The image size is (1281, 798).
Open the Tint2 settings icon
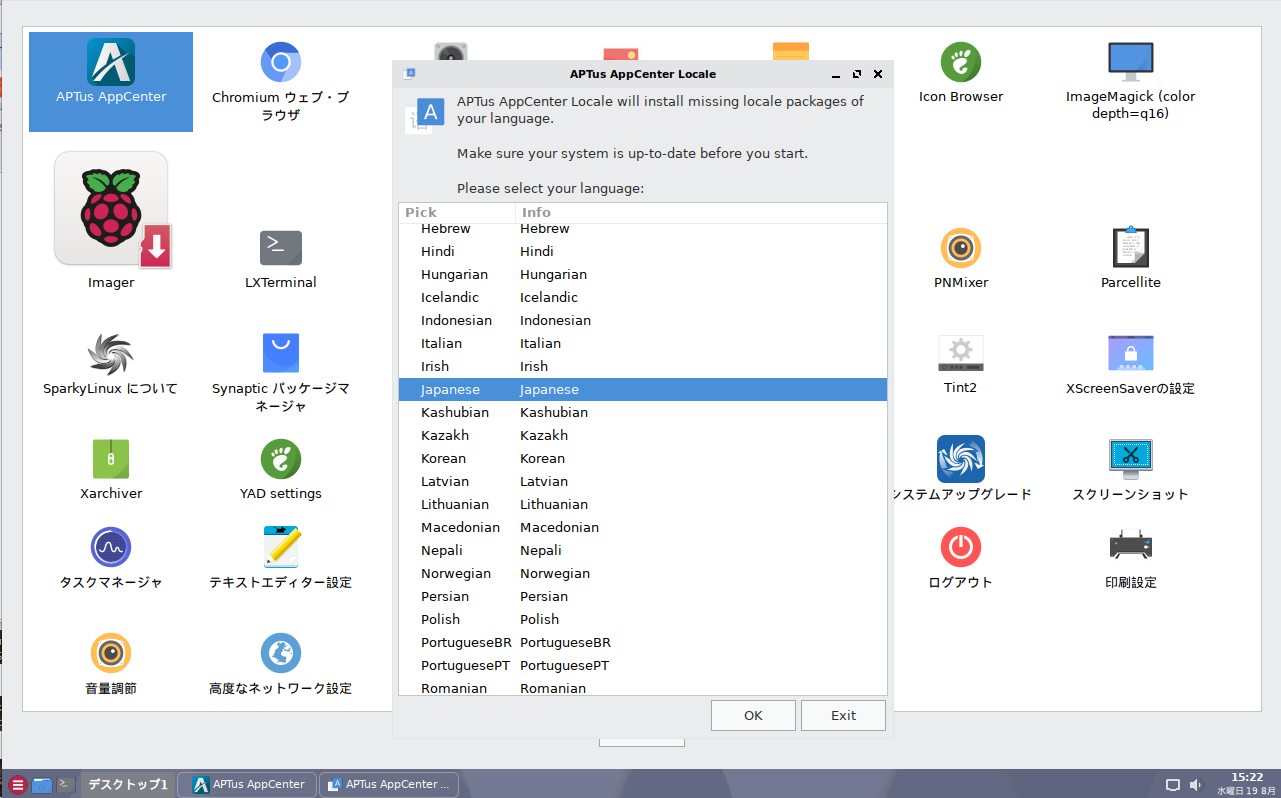coord(961,354)
